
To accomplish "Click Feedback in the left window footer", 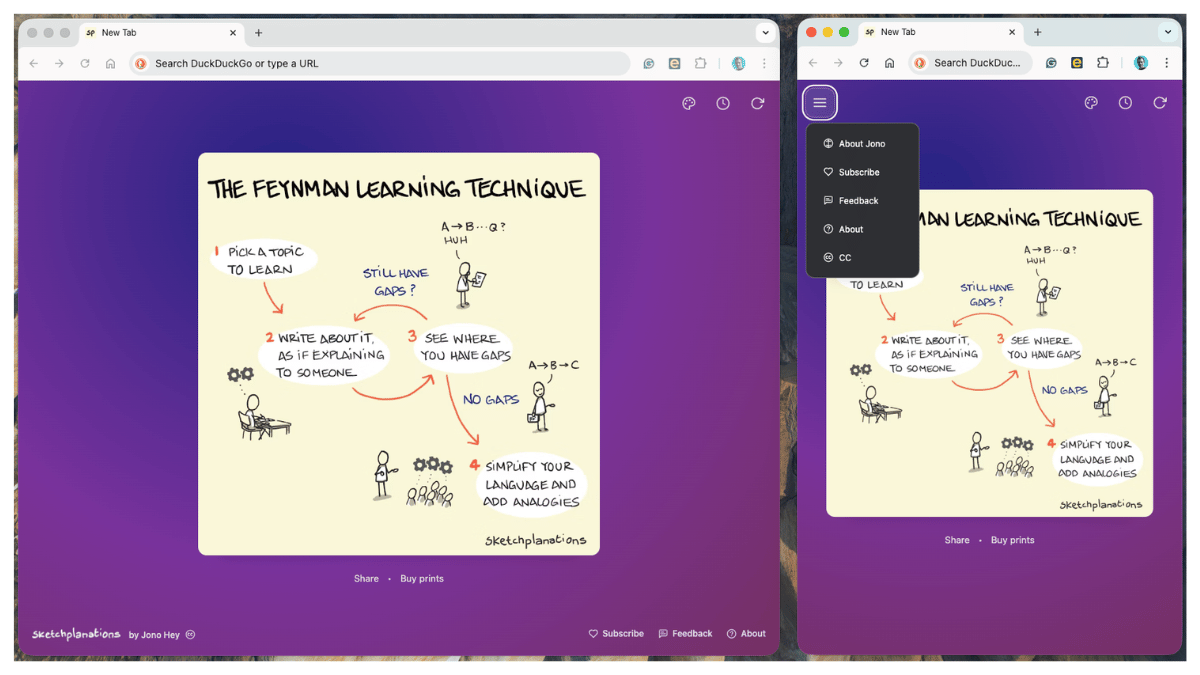I will point(685,634).
